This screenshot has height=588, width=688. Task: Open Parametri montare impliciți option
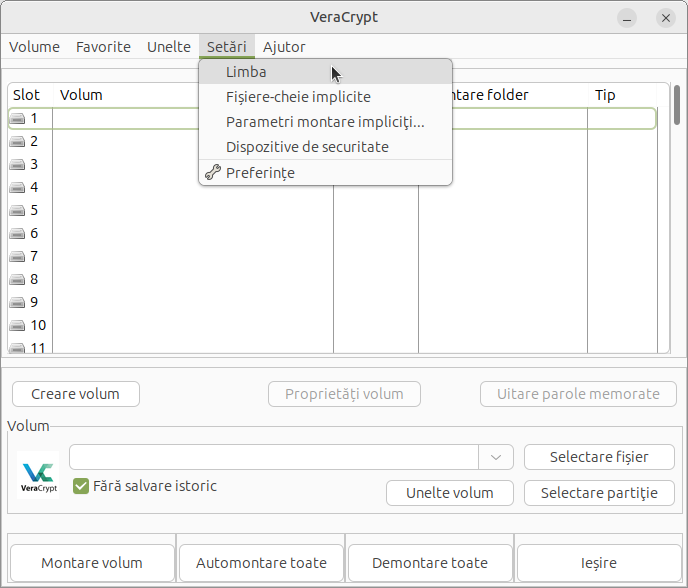coord(325,122)
